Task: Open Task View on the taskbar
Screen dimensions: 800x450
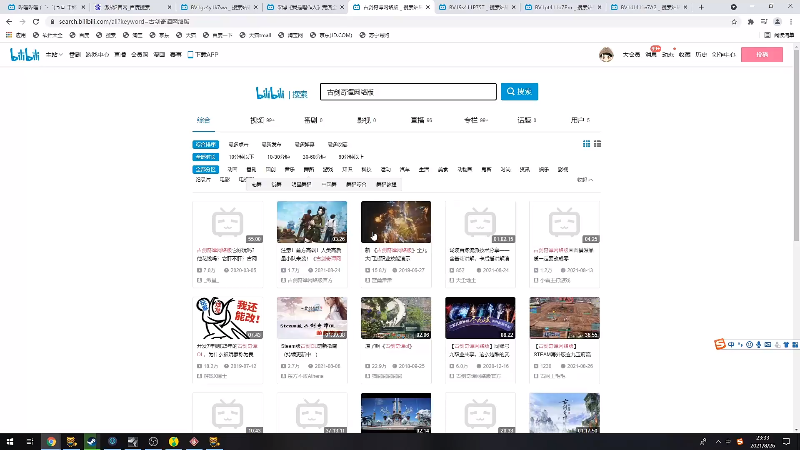Action: pyautogui.click(x=30, y=441)
